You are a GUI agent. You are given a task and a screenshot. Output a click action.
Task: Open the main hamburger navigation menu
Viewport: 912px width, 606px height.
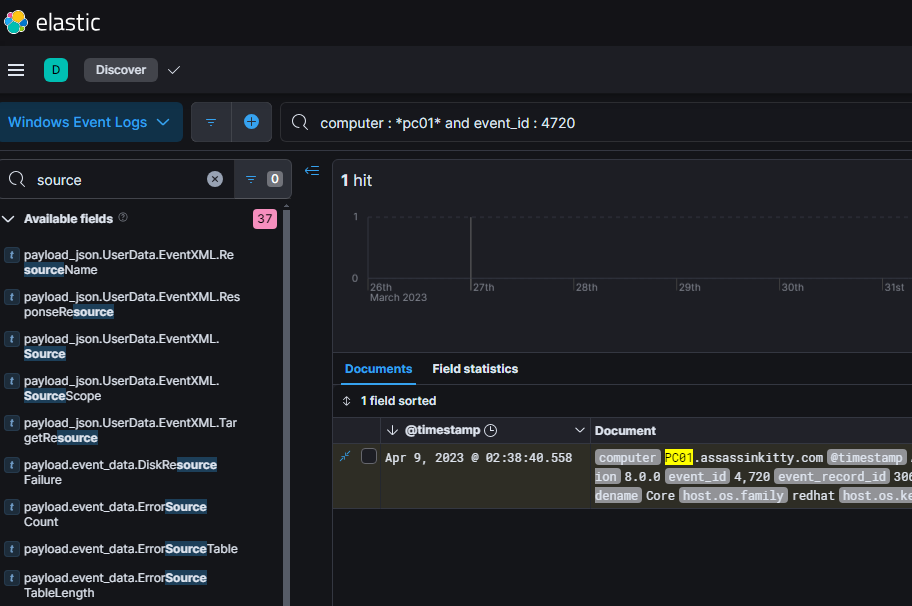tap(16, 70)
